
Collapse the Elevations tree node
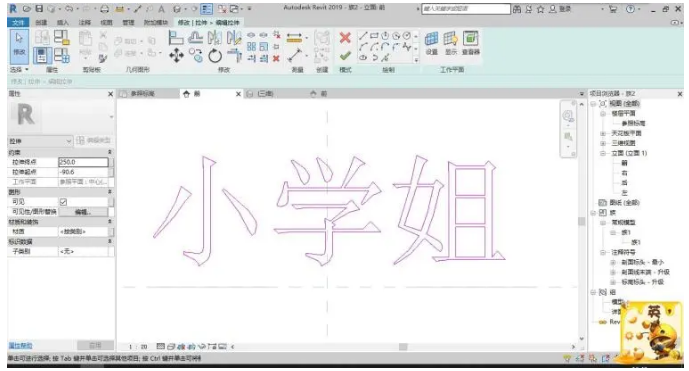[x=603, y=153]
